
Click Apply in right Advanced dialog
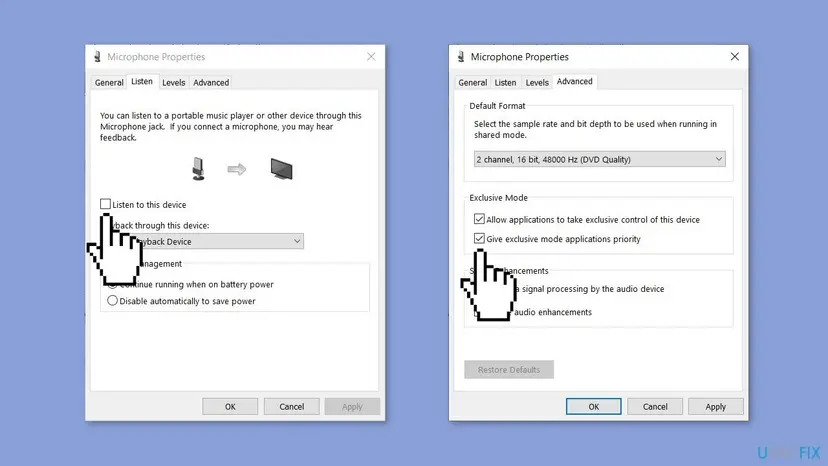click(x=716, y=406)
